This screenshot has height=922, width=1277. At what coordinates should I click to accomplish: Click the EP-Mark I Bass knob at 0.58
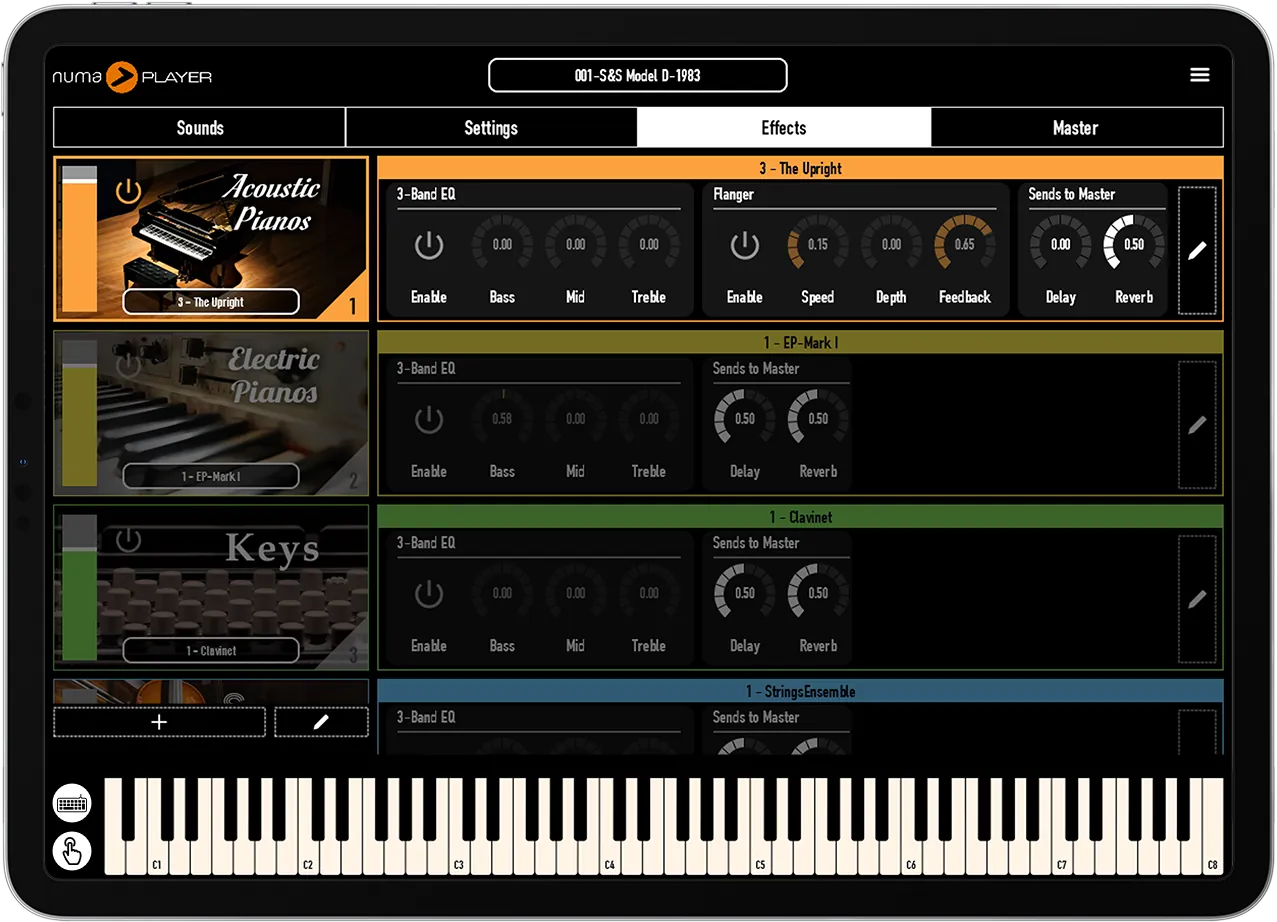[x=502, y=419]
